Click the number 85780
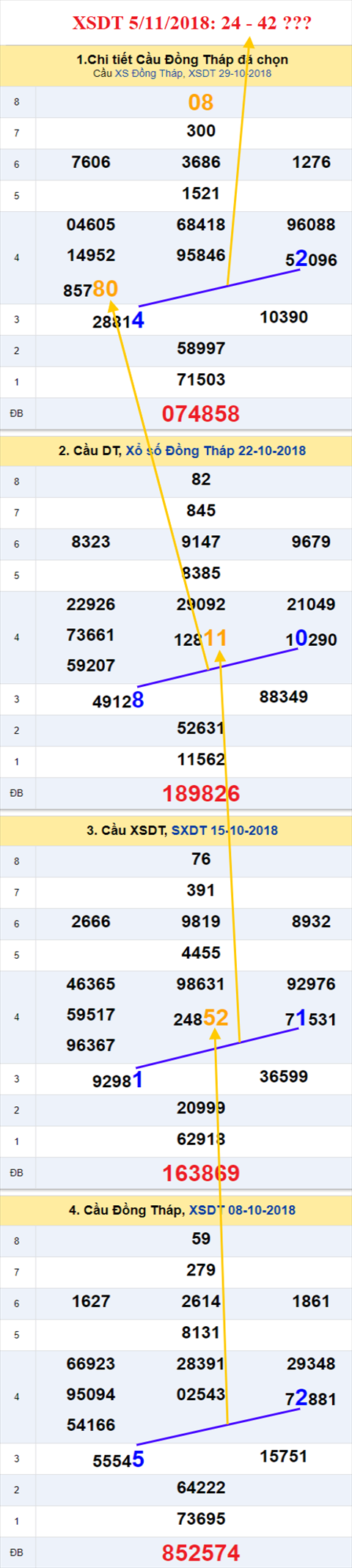The image size is (352, 1568). coord(91,289)
